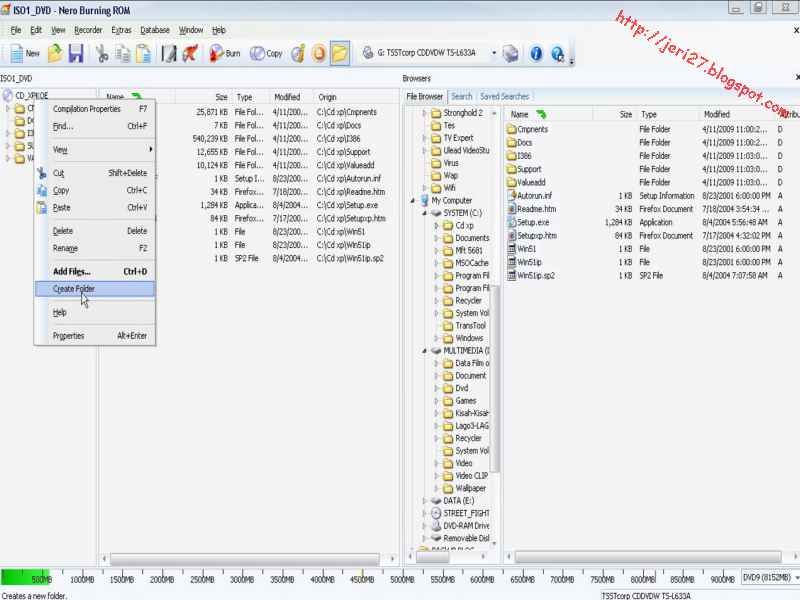Click the Open file toolbar icon
This screenshot has height=600, width=800.
point(55,53)
